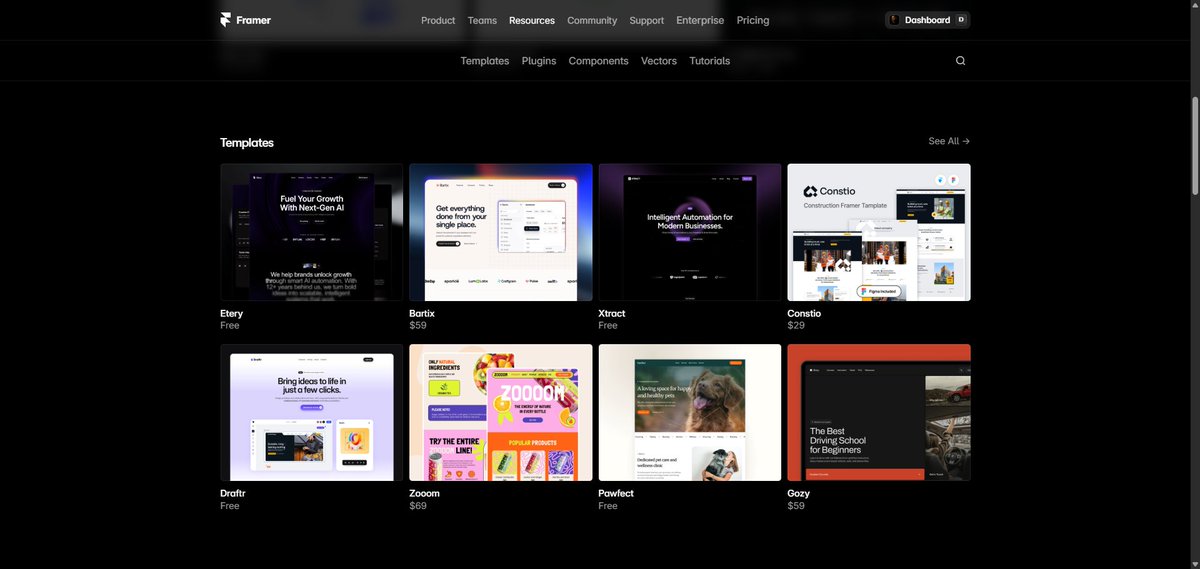Screen dimensions: 1200x569
Task: Open the Pricing page
Action: pos(753,20)
